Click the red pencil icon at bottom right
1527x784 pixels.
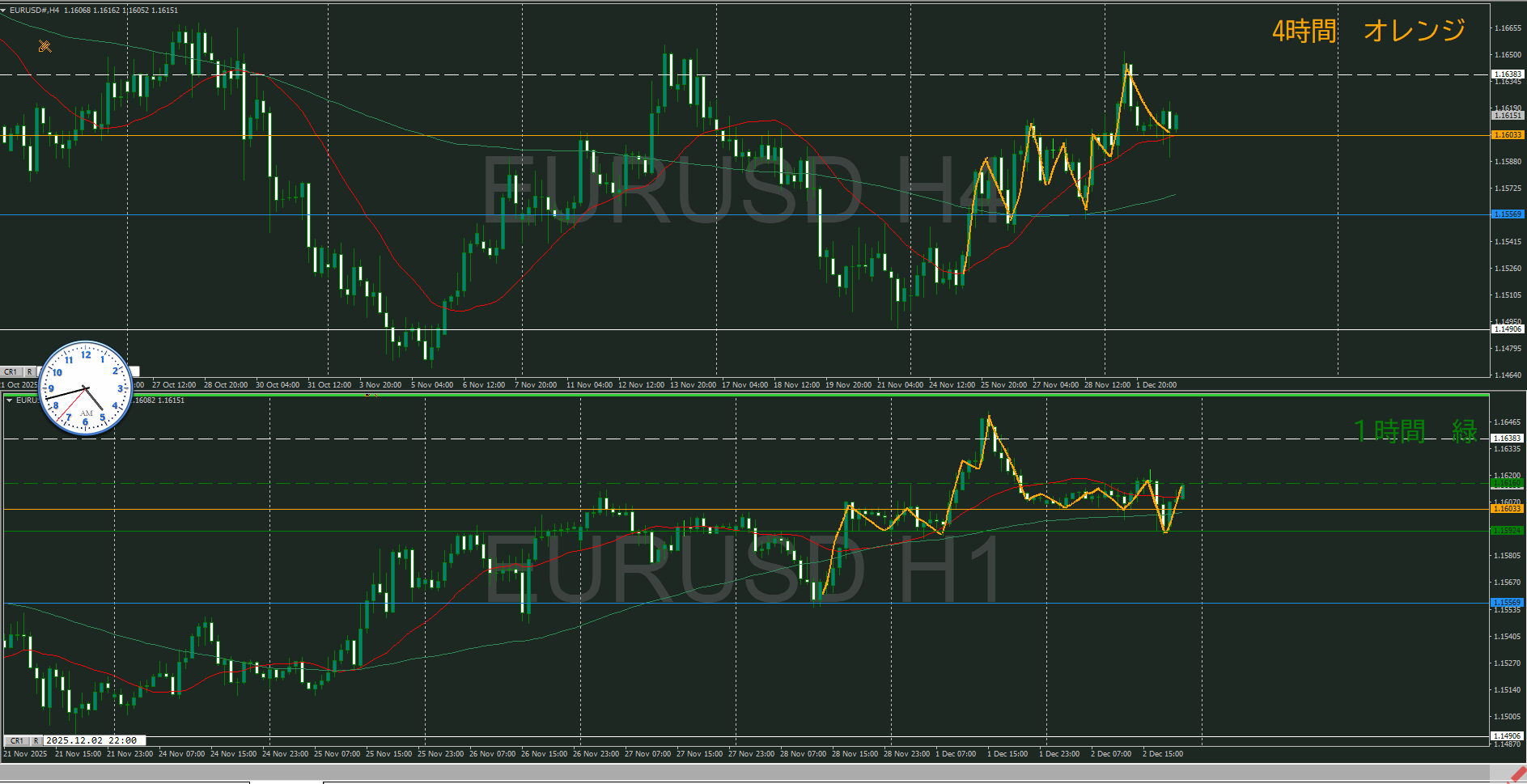pos(1517,774)
